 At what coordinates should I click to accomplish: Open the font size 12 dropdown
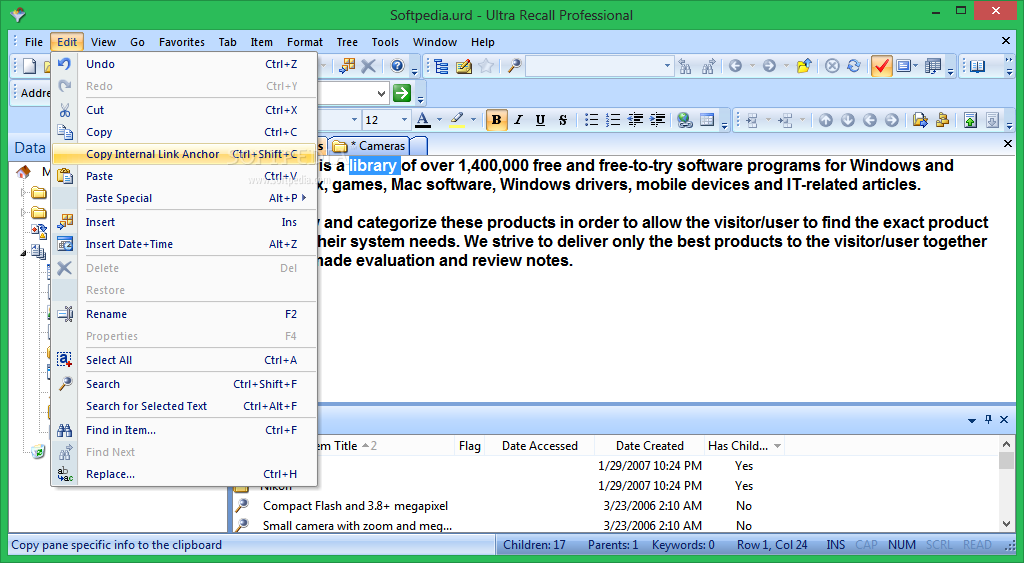[404, 120]
